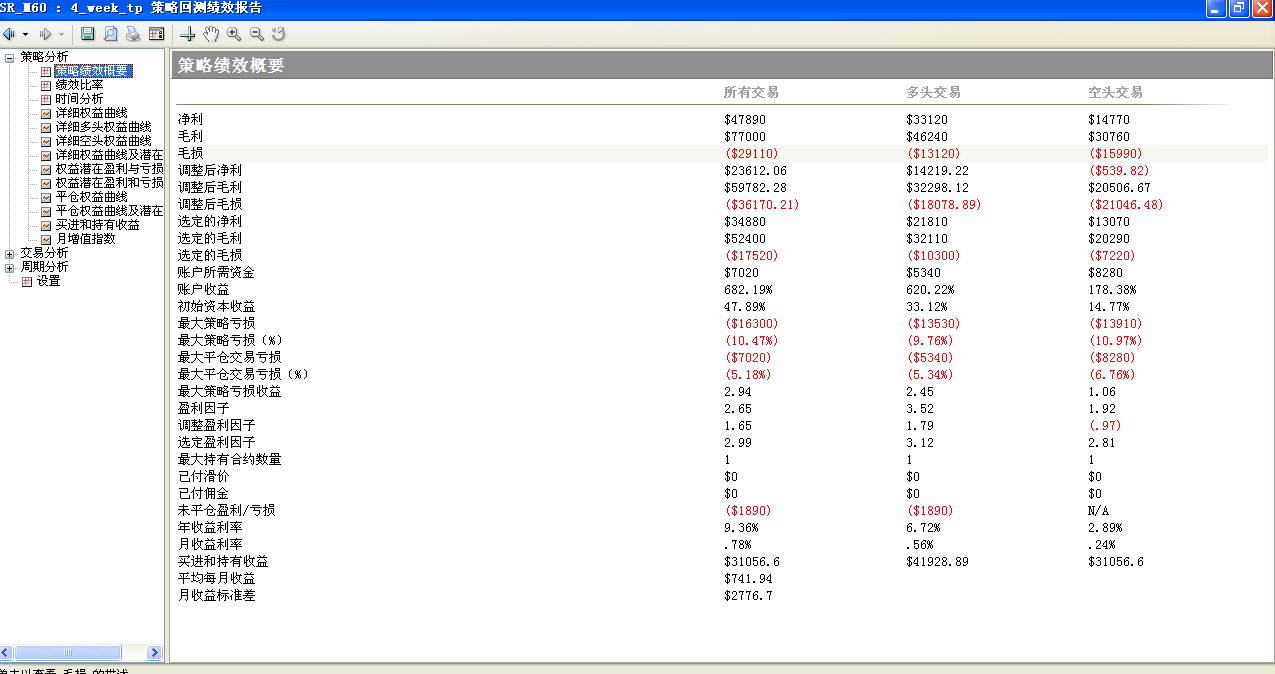
Task: Open 绩效比率 in the tree
Action: (x=79, y=85)
